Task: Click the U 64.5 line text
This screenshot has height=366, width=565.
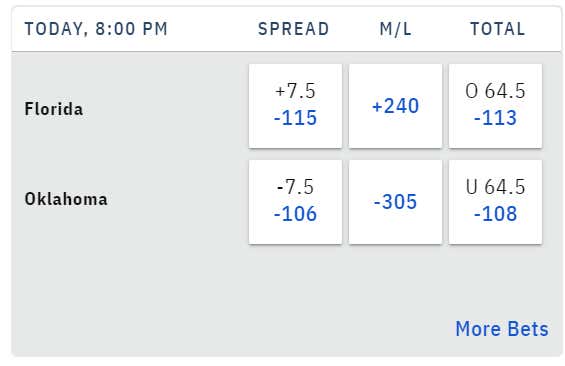Action: (495, 187)
